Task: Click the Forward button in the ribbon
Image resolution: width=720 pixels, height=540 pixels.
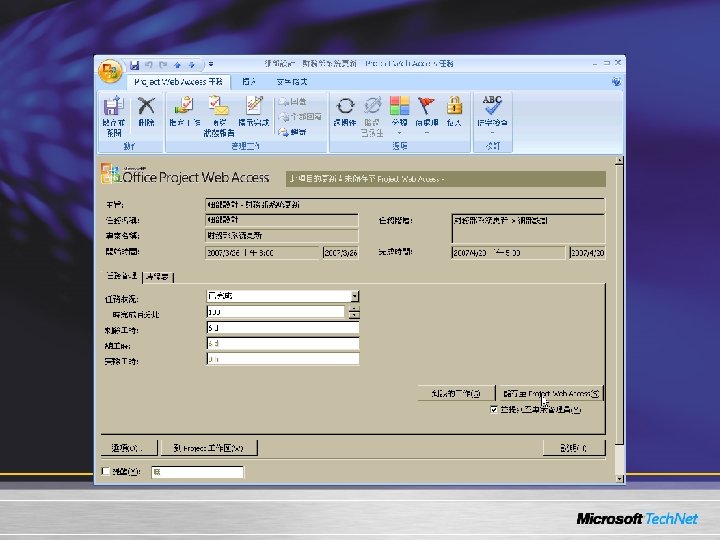Action: coord(292,132)
